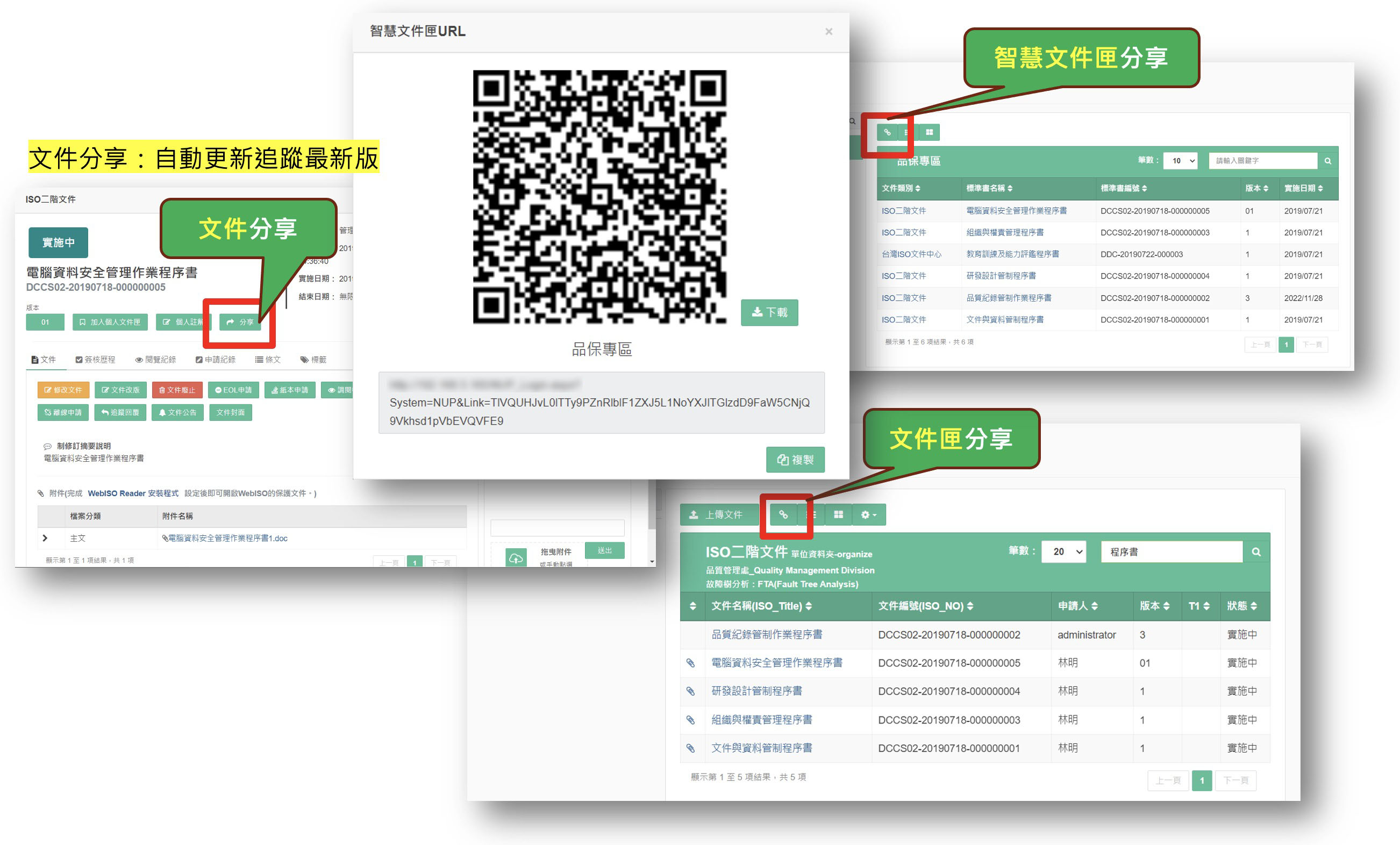Image resolution: width=1400 pixels, height=845 pixels.
Task: Click the 上傳文件 upload button
Action: (x=719, y=515)
